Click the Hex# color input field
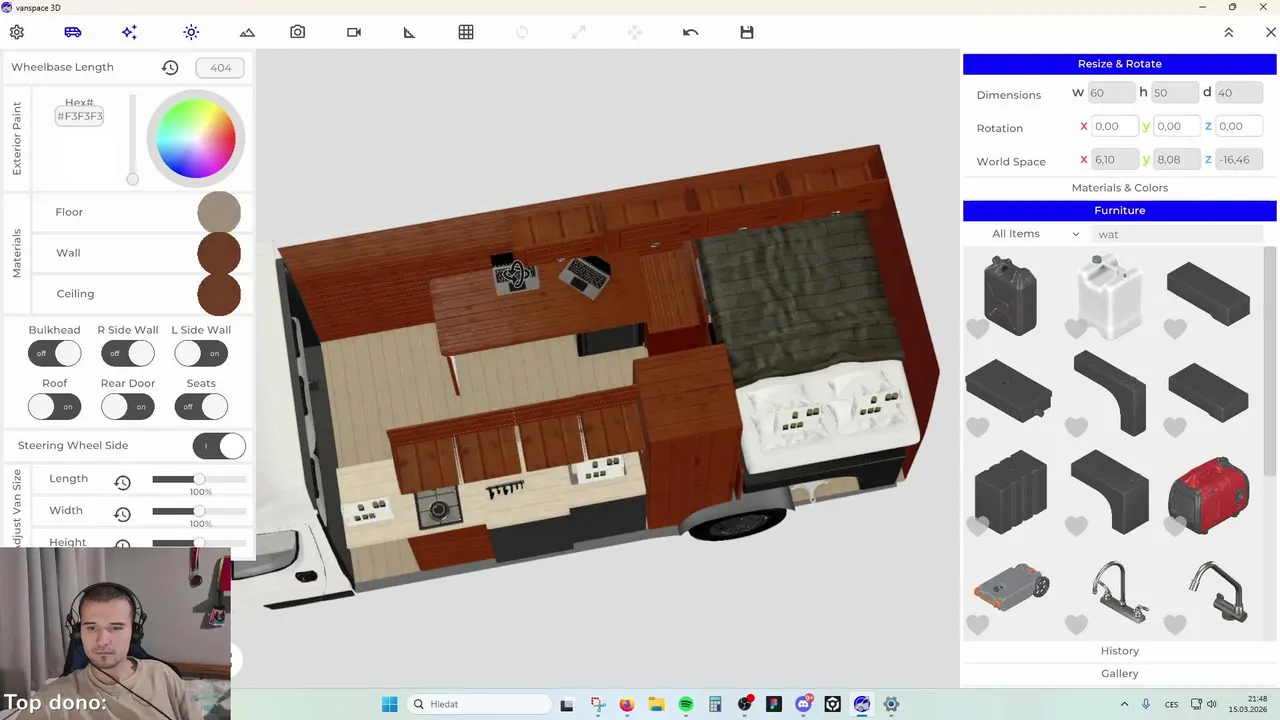 (80, 116)
